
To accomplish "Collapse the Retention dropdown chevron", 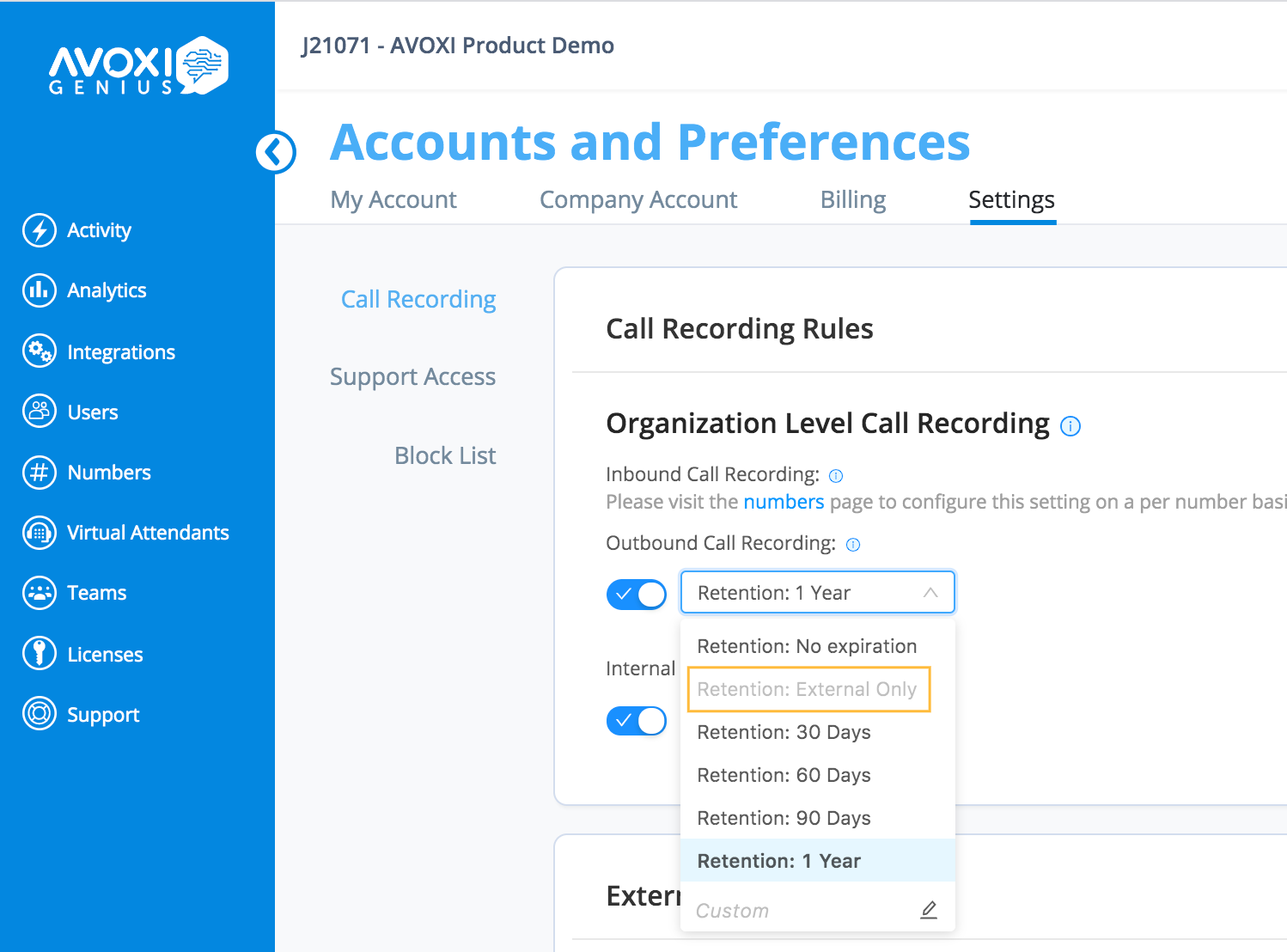I will (x=930, y=592).
